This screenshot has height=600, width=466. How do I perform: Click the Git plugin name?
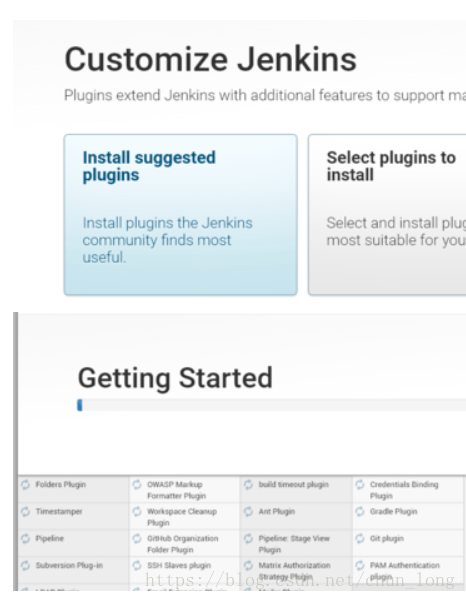[386, 538]
